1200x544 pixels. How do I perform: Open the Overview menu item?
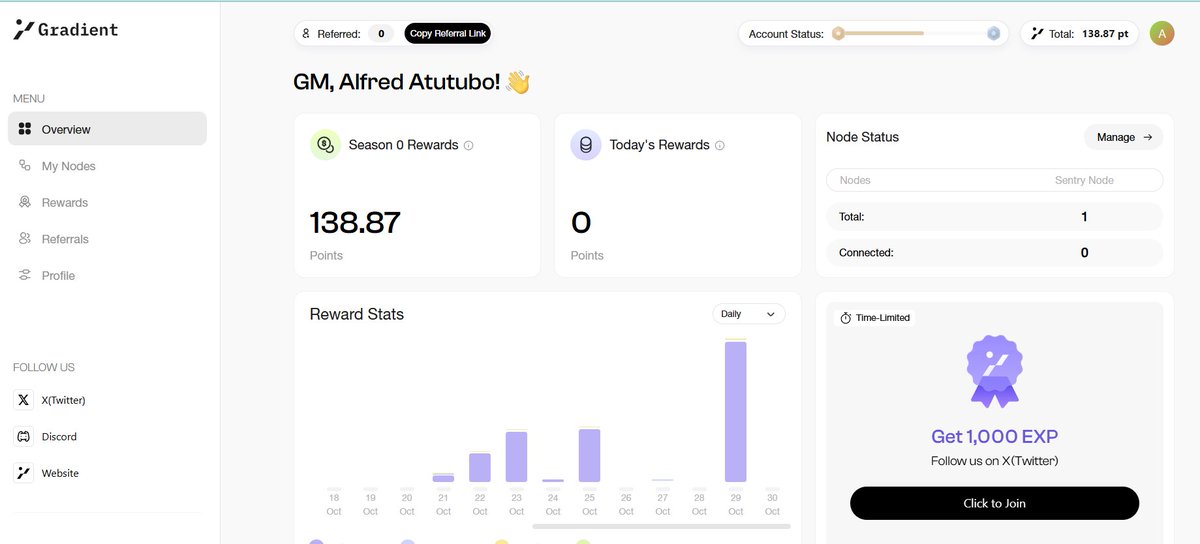(107, 129)
